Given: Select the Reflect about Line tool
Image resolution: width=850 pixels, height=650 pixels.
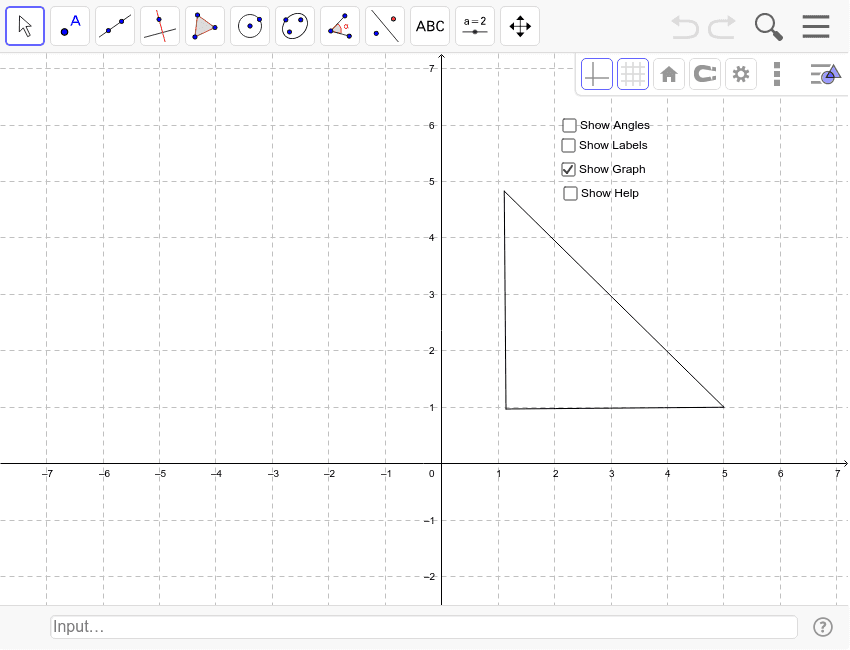Looking at the screenshot, I should pos(385,26).
